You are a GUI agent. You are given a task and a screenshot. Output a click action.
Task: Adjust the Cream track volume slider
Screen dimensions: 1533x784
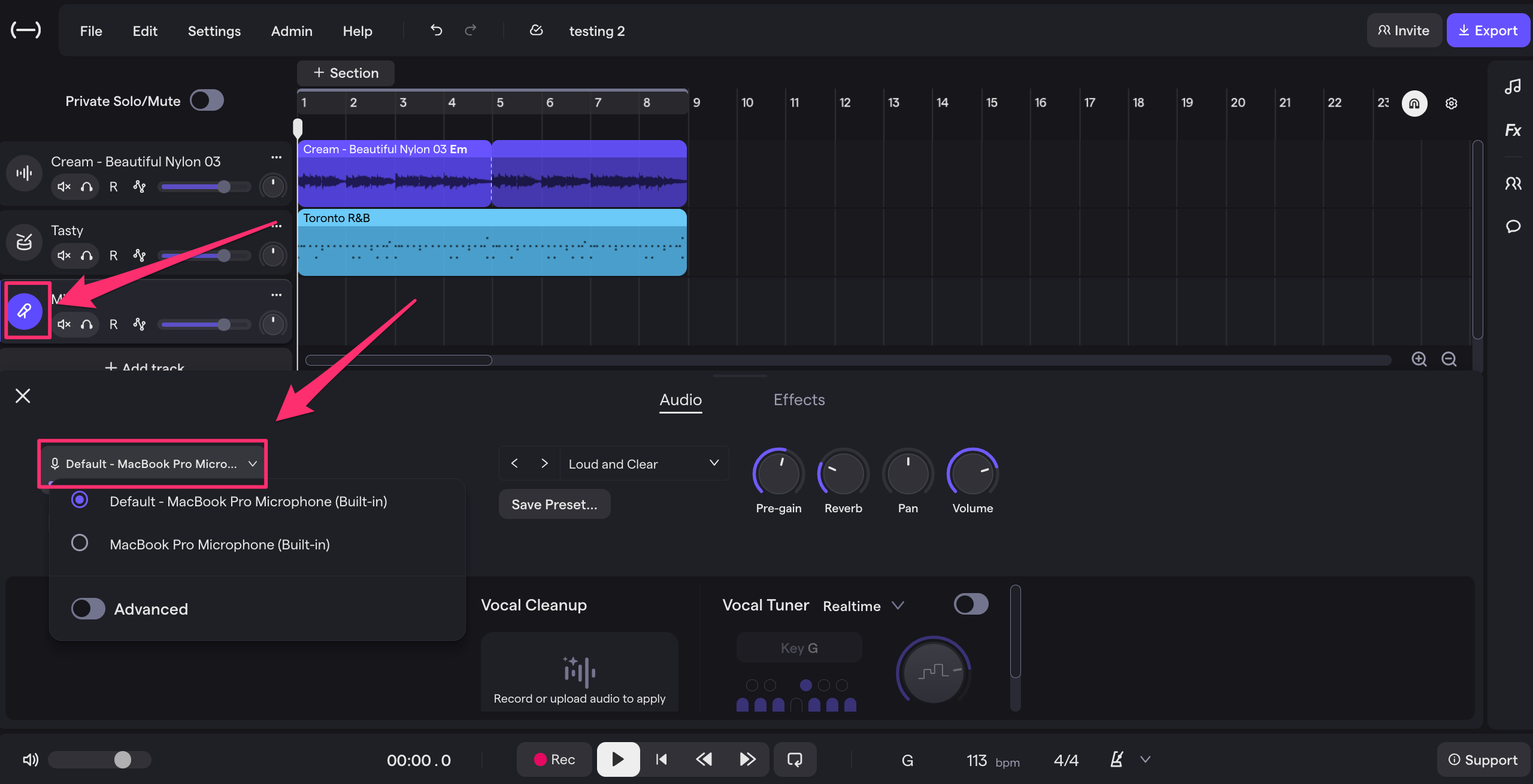pos(205,187)
